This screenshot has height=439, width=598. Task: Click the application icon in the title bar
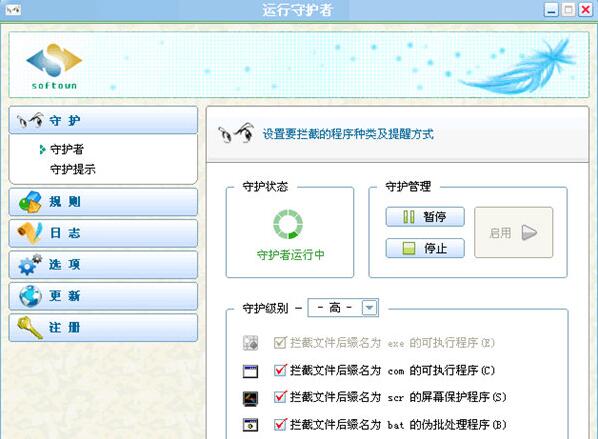pos(13,10)
